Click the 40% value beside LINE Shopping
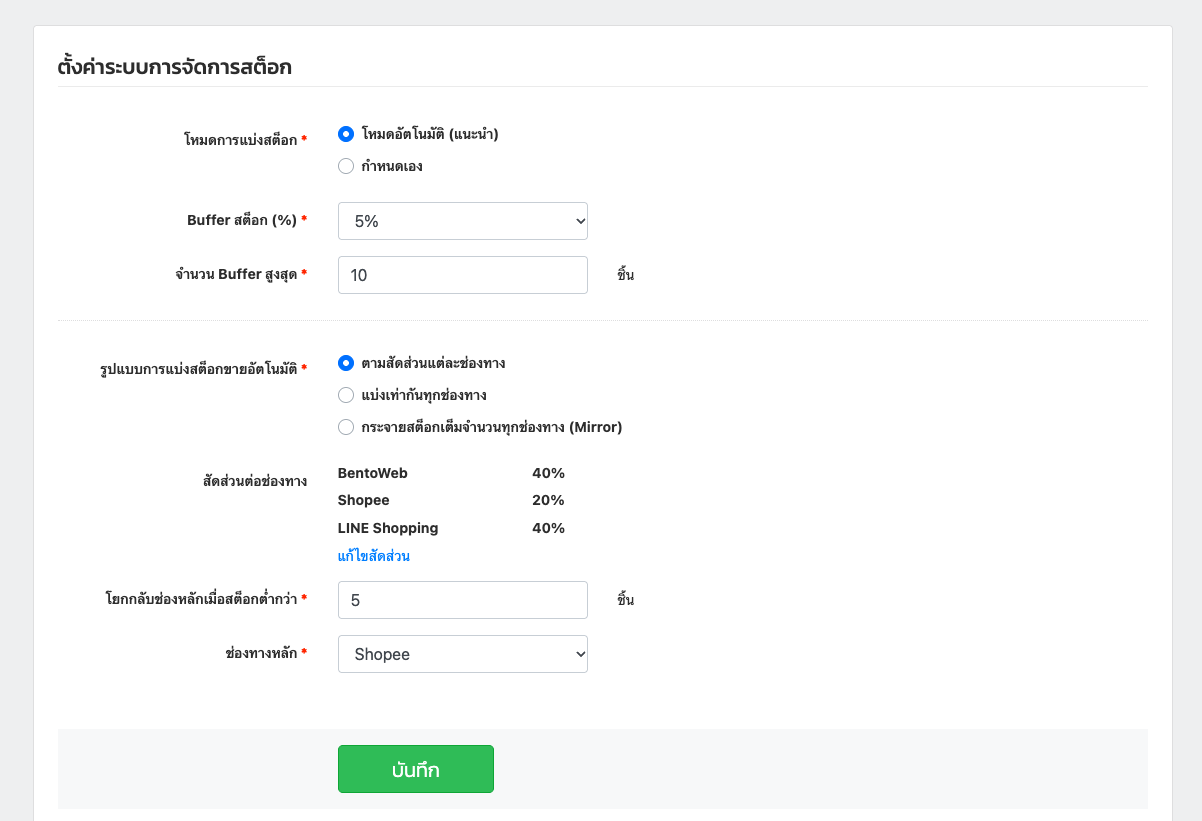Image resolution: width=1202 pixels, height=821 pixels. (548, 528)
